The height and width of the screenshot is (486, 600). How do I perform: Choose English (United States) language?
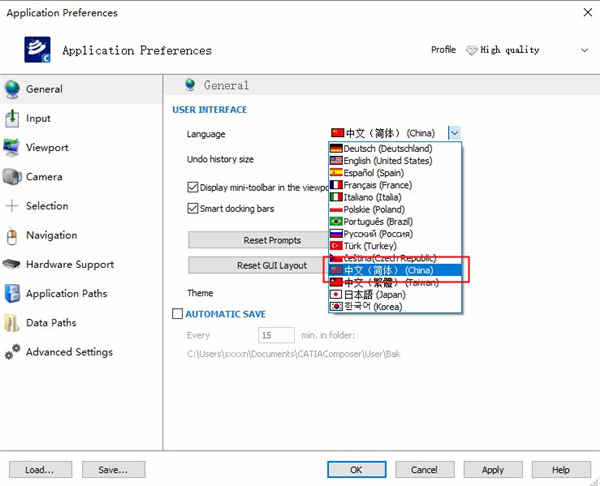click(x=395, y=161)
